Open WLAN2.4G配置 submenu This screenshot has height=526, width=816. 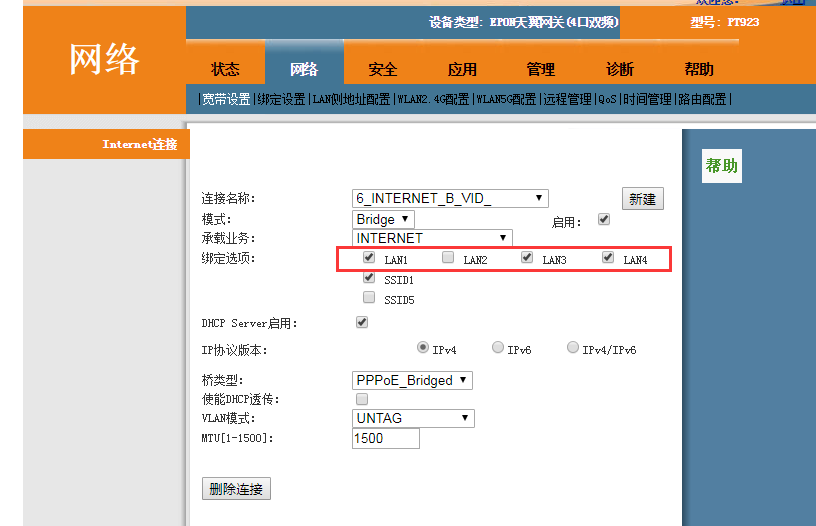click(x=433, y=99)
